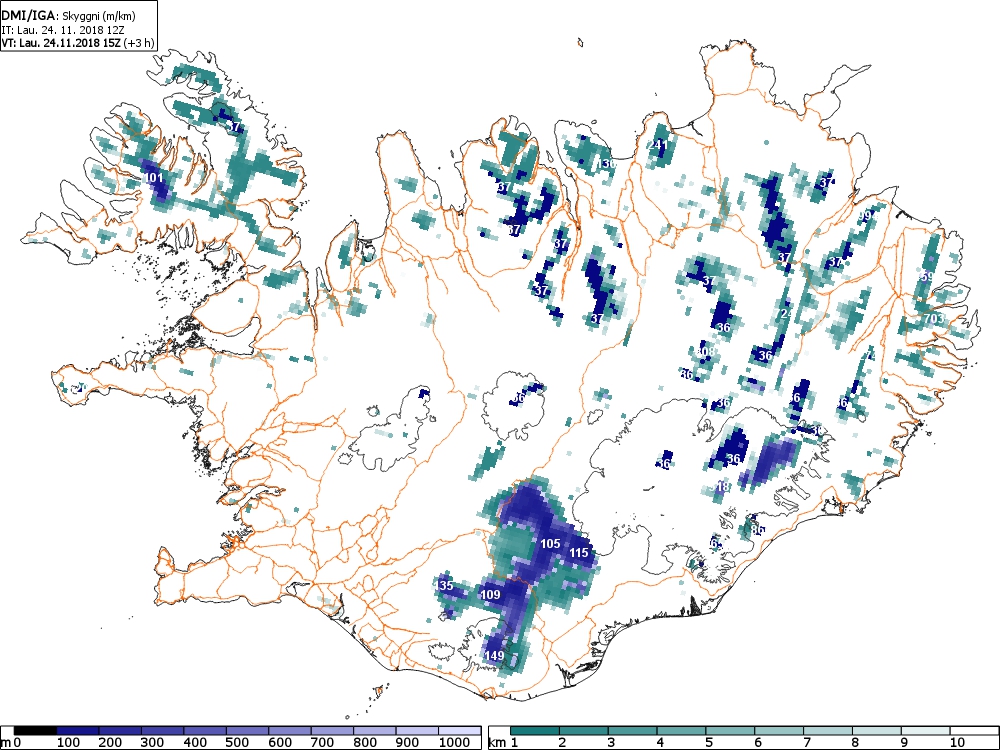Click the '703' visibility value in the east
Viewport: 1000px width, 750px height.
point(934,318)
